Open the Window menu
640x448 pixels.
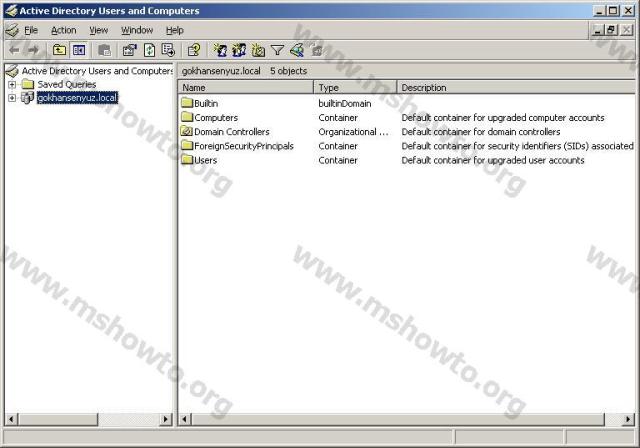coord(137,30)
